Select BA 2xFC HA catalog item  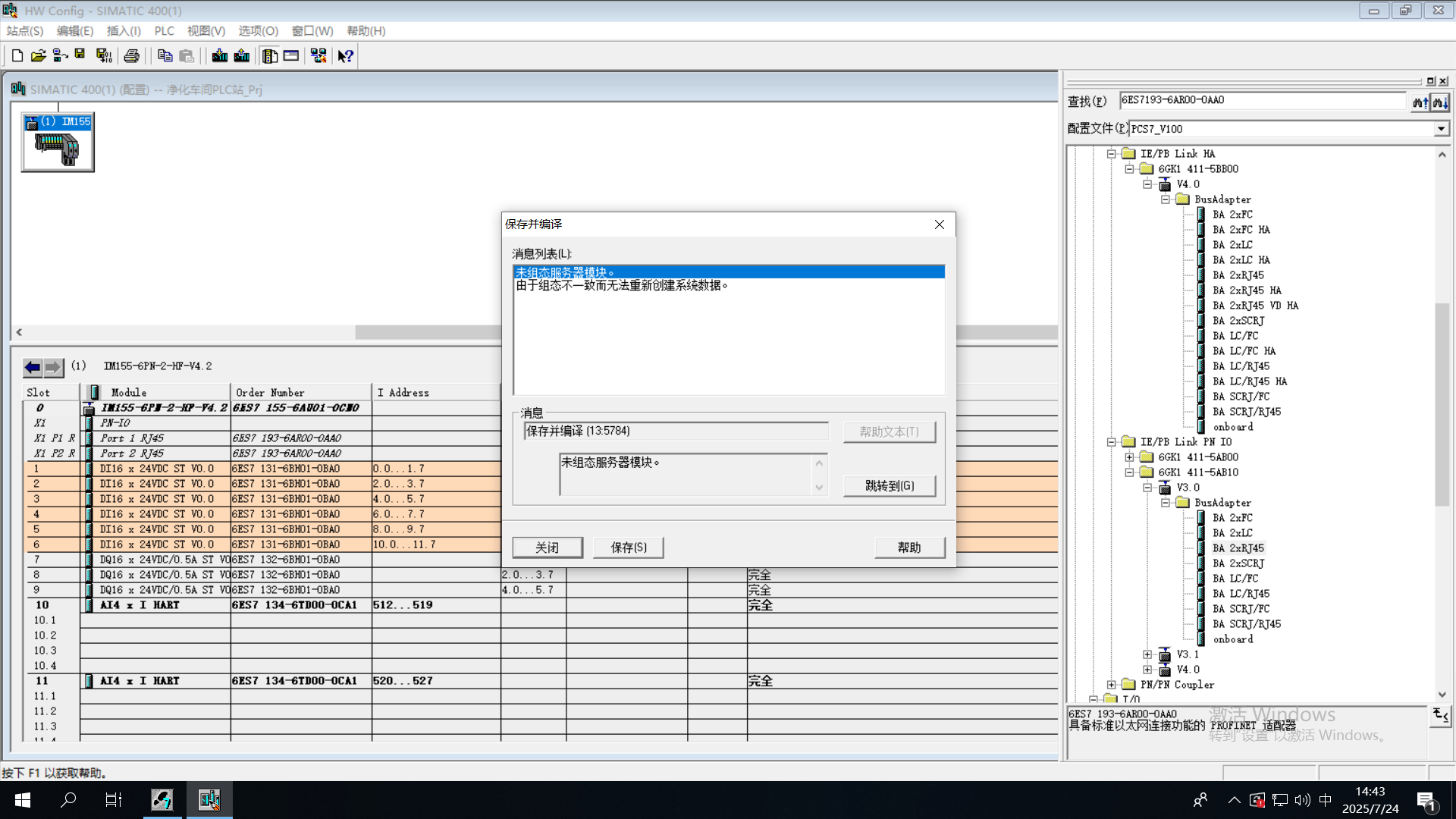tap(1241, 230)
